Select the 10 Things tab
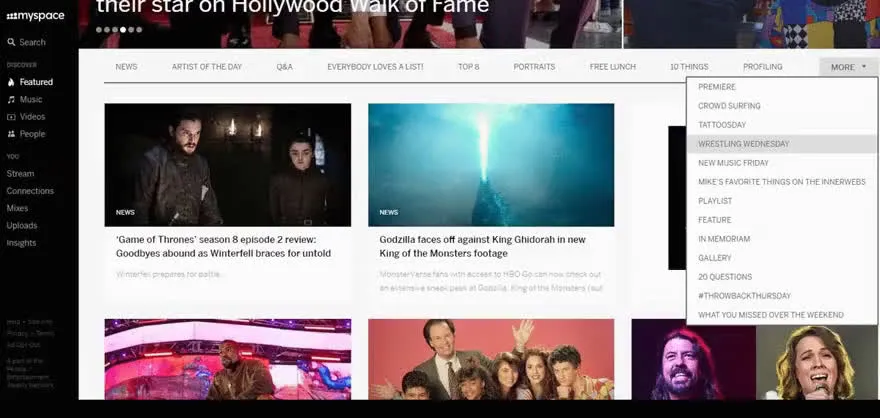 coord(689,67)
